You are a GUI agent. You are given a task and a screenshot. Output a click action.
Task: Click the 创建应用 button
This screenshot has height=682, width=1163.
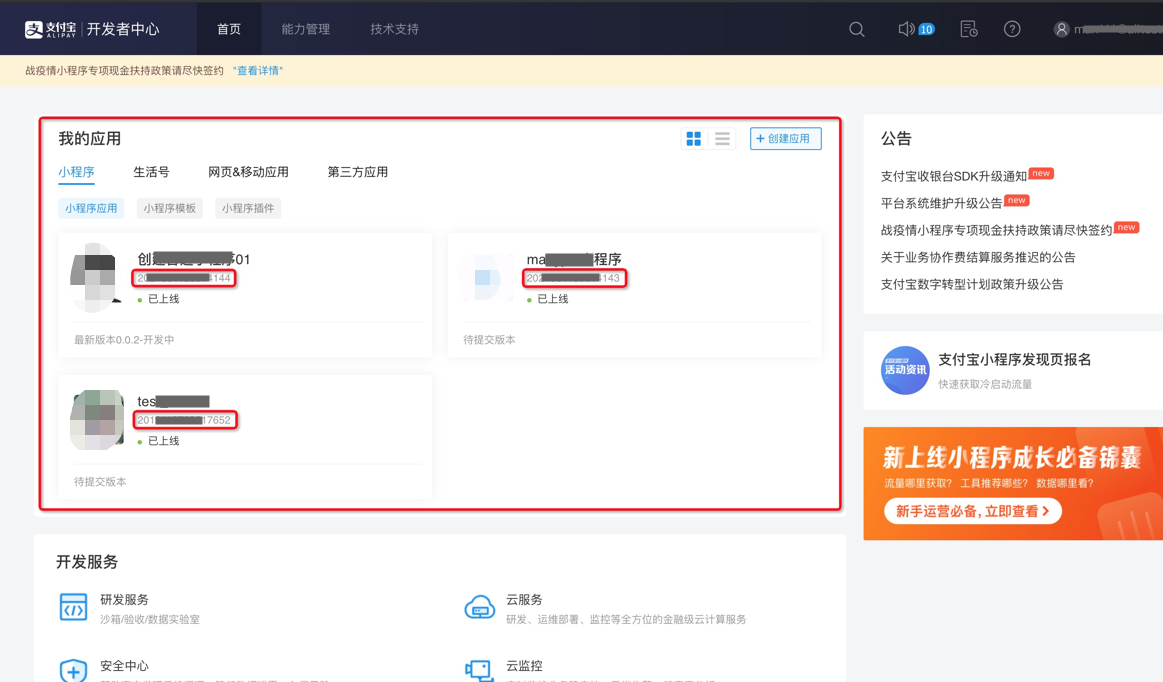click(x=785, y=139)
